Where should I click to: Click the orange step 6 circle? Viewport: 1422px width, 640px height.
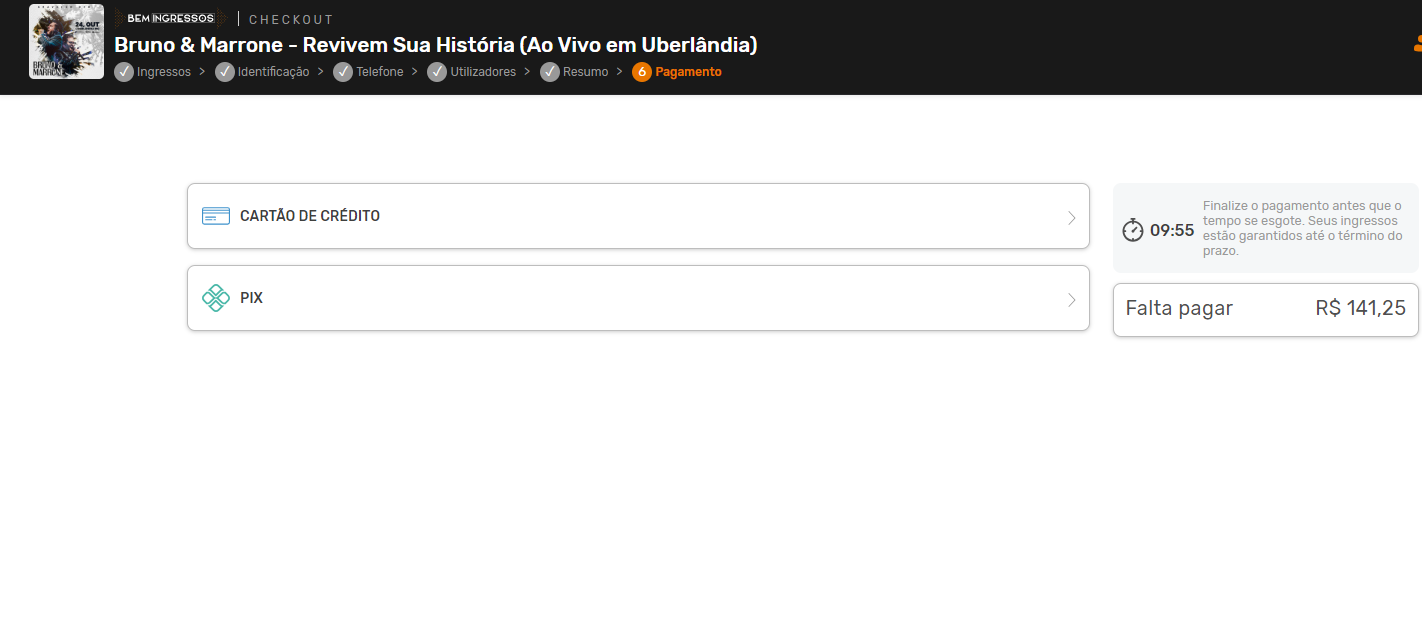[642, 72]
